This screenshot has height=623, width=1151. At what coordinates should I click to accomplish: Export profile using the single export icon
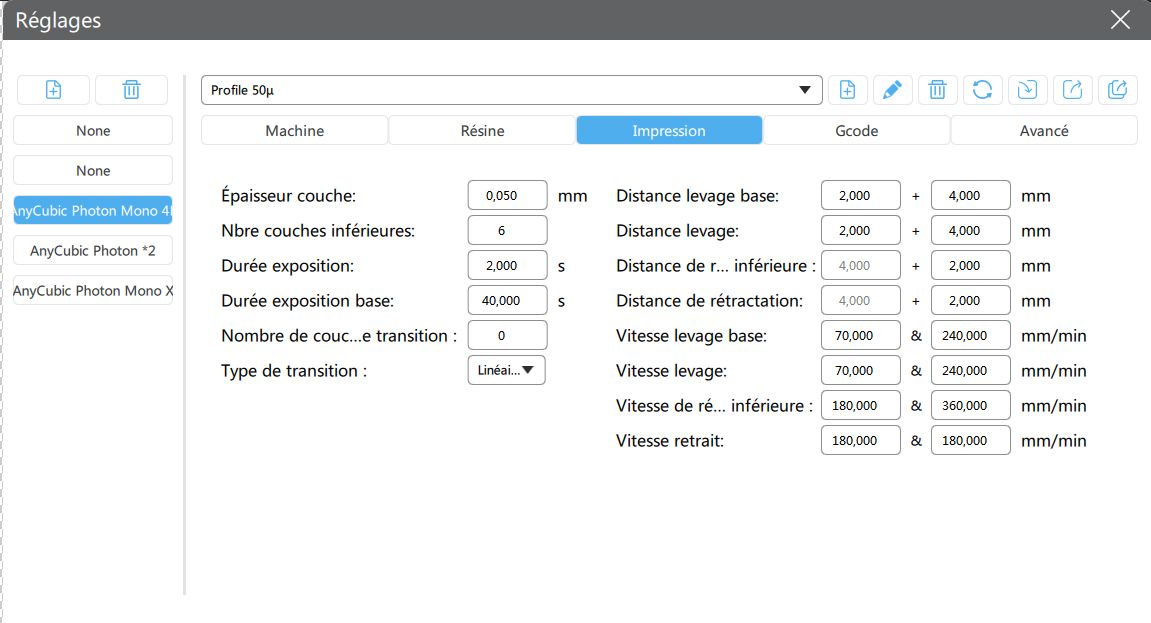tap(1072, 90)
